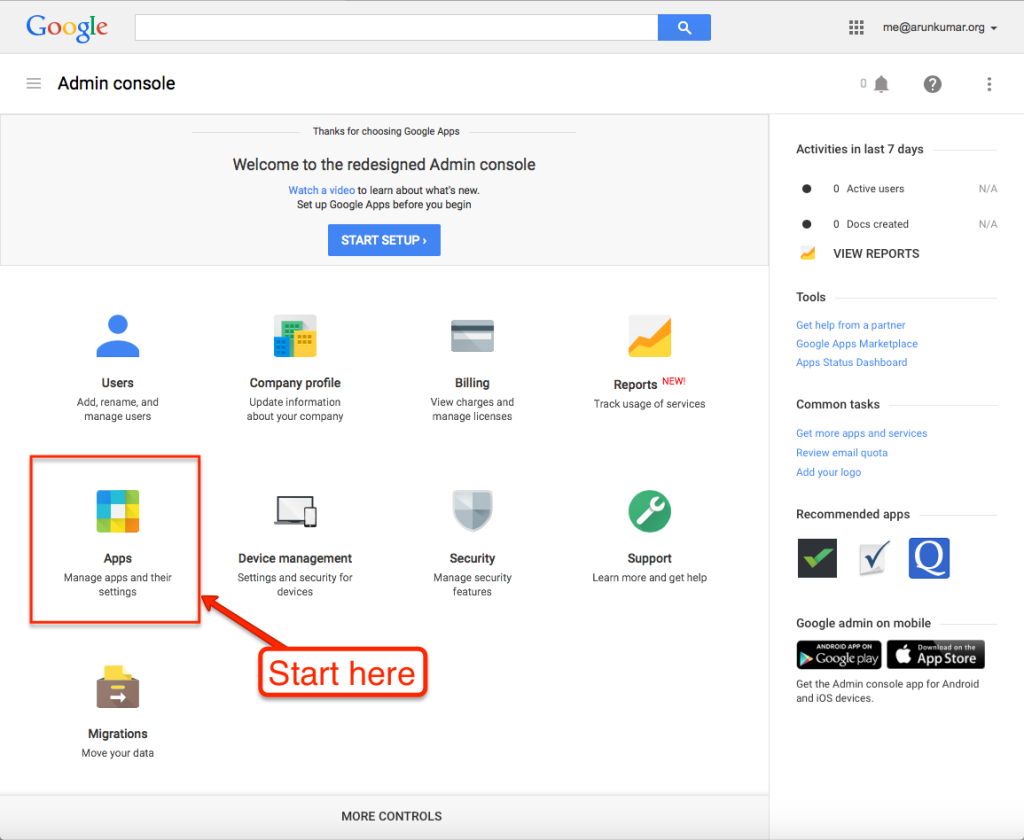Click the Add your logo link

point(828,472)
